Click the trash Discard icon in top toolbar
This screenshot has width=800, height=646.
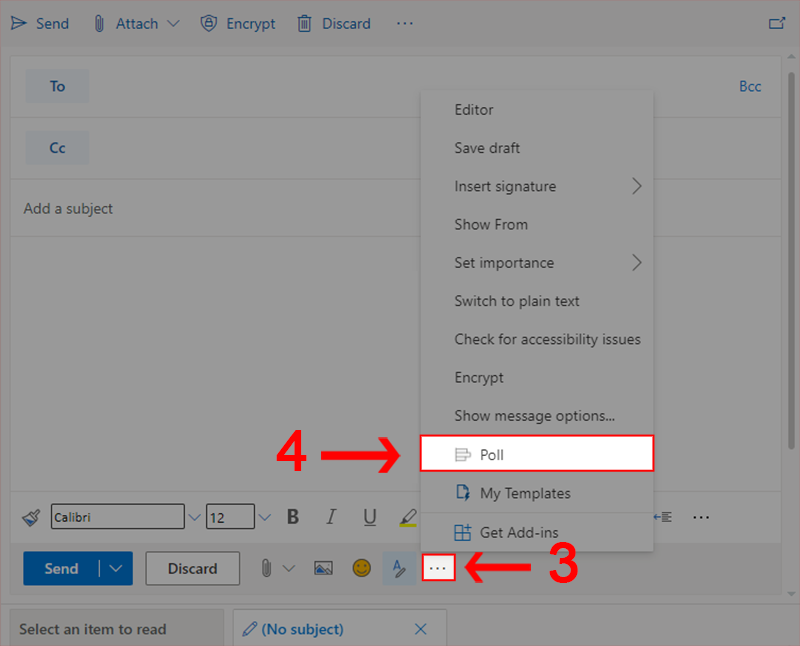pyautogui.click(x=305, y=23)
